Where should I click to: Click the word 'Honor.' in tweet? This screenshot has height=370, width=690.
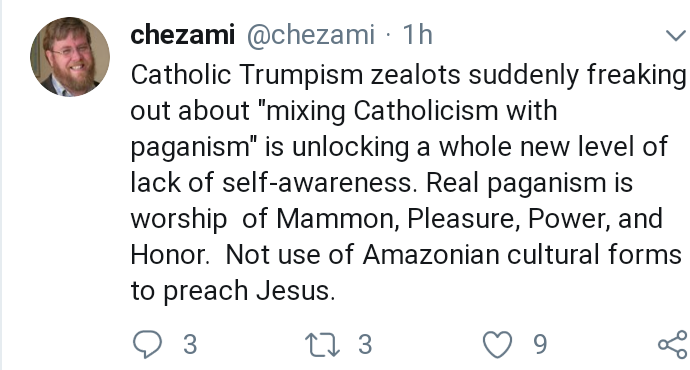[170, 254]
